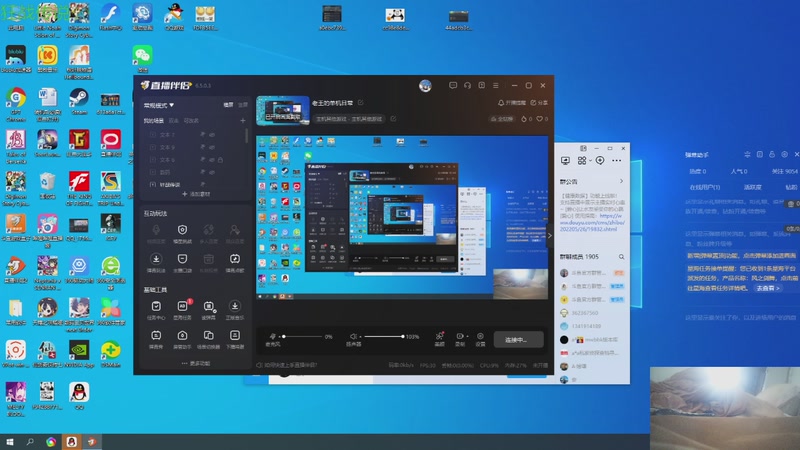
Task: Toggle visibility eye for 文本 7 source
Action: pyautogui.click(x=212, y=135)
